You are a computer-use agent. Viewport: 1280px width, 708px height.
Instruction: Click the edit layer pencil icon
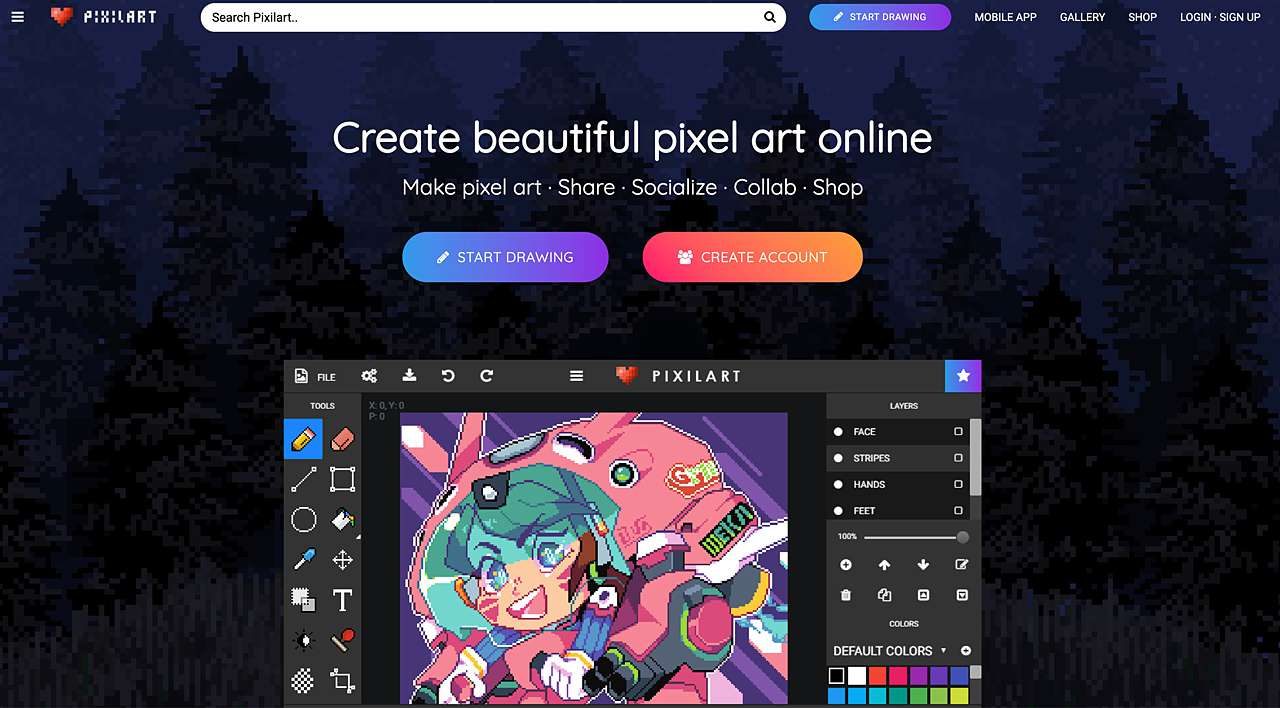click(962, 565)
